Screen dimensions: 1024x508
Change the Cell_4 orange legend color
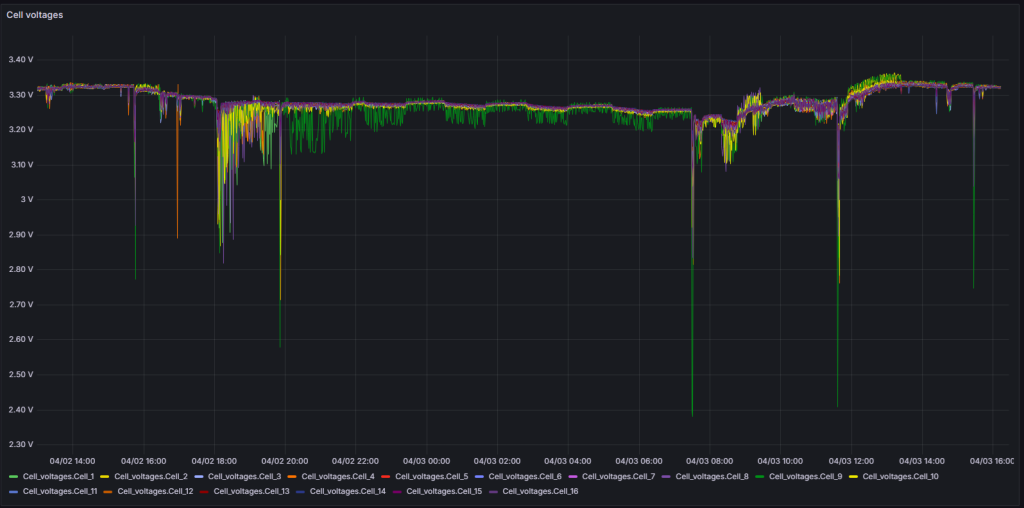click(293, 477)
